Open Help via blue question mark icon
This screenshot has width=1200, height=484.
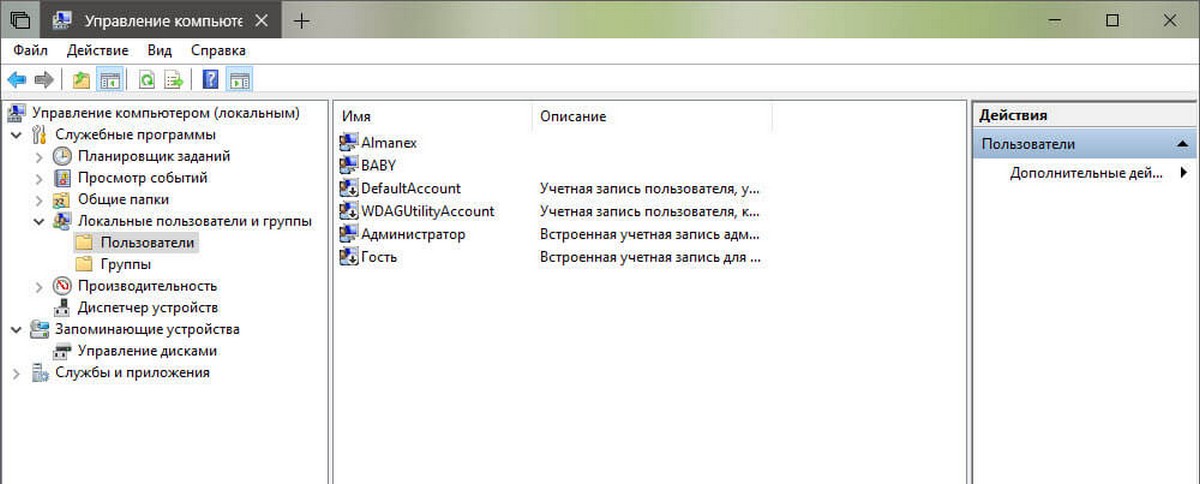[211, 80]
